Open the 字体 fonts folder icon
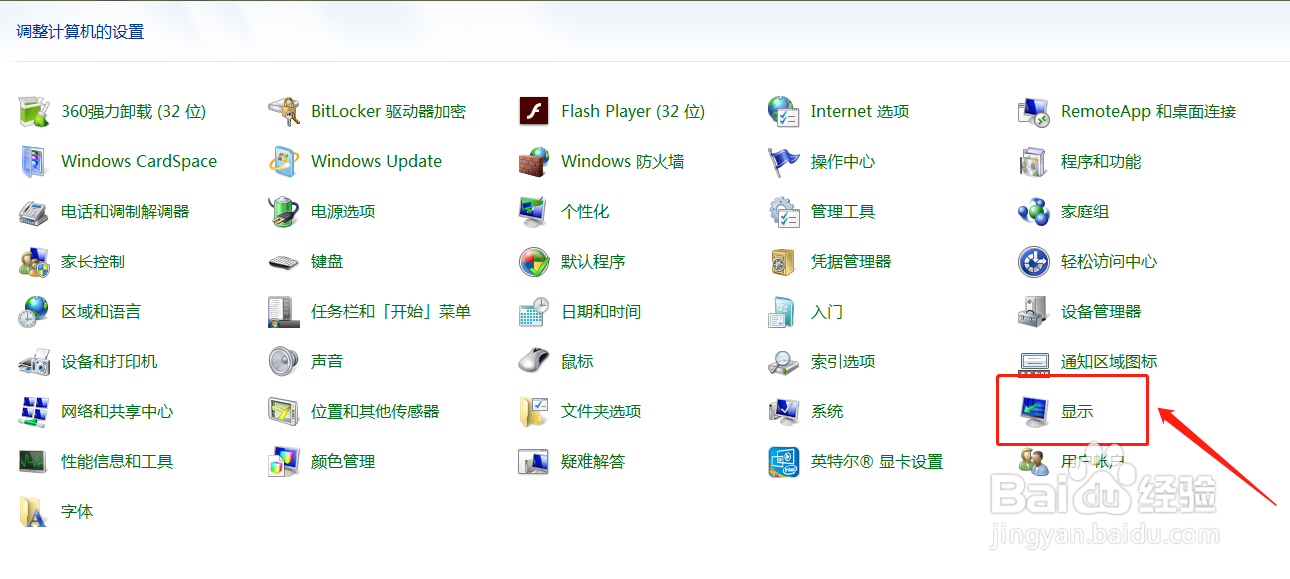This screenshot has height=579, width=1290. click(x=34, y=512)
